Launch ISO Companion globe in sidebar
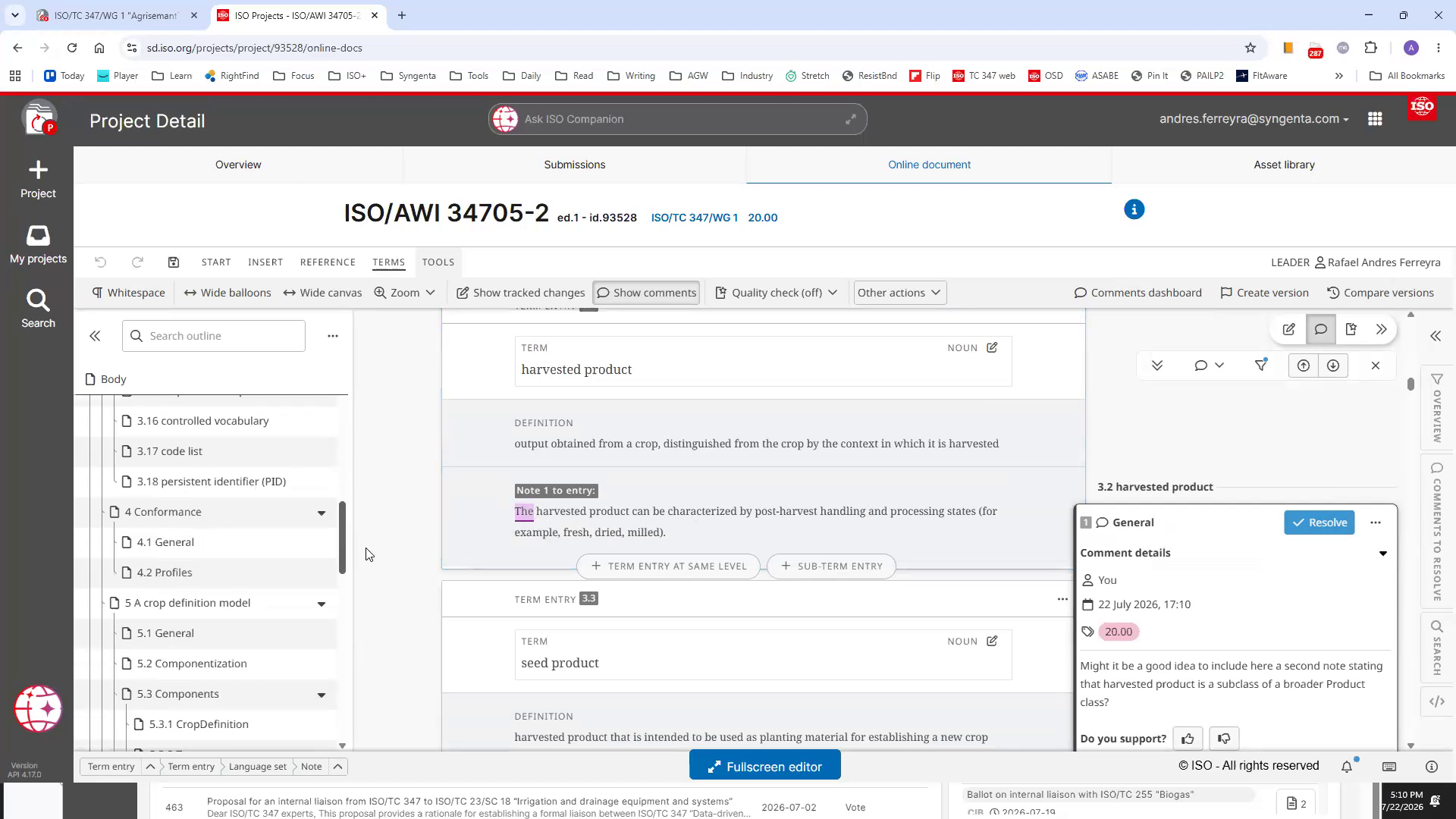 click(38, 708)
